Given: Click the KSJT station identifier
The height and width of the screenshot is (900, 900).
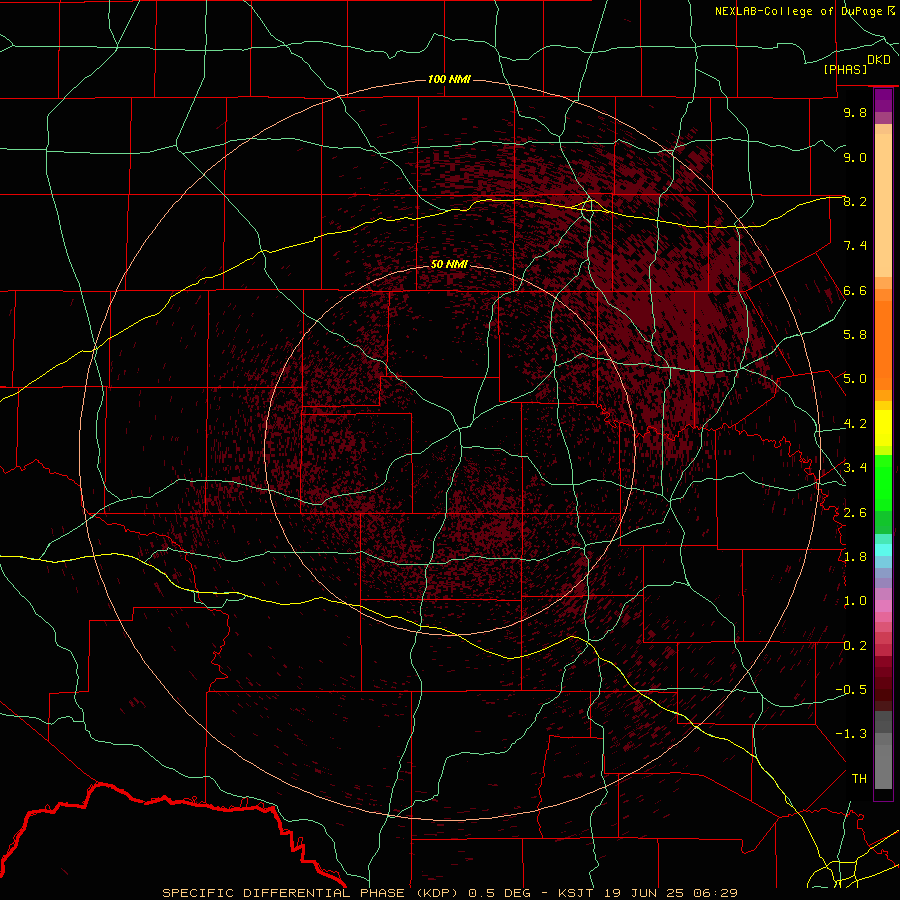Looking at the screenshot, I should (577, 893).
